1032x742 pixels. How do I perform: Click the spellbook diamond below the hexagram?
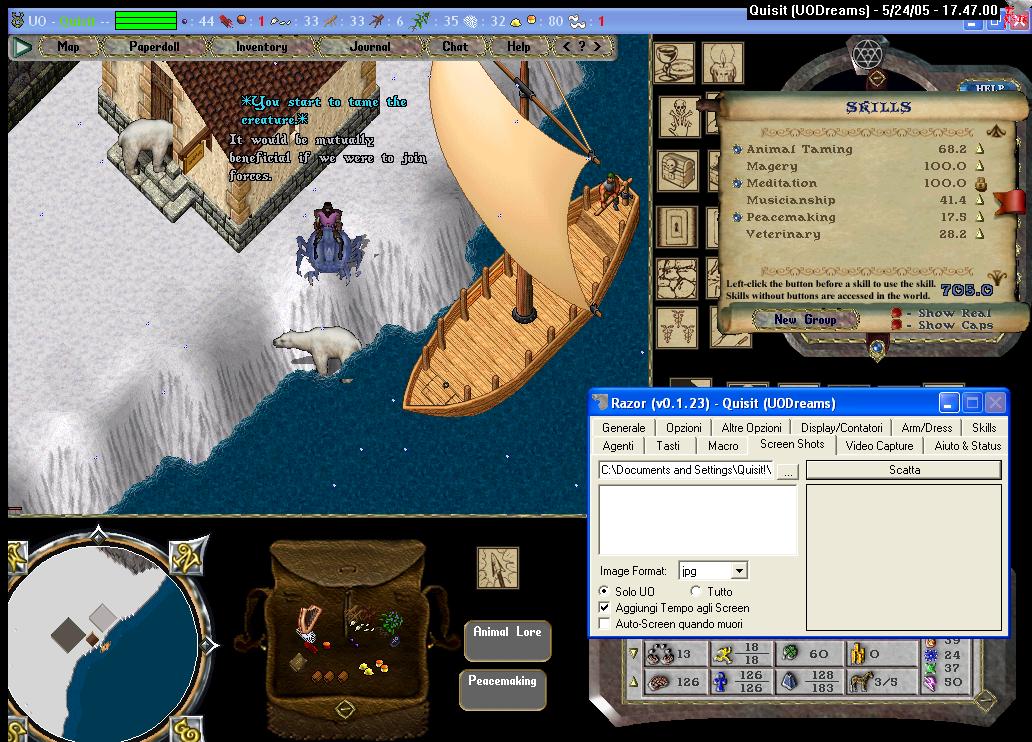pyautogui.click(x=876, y=78)
